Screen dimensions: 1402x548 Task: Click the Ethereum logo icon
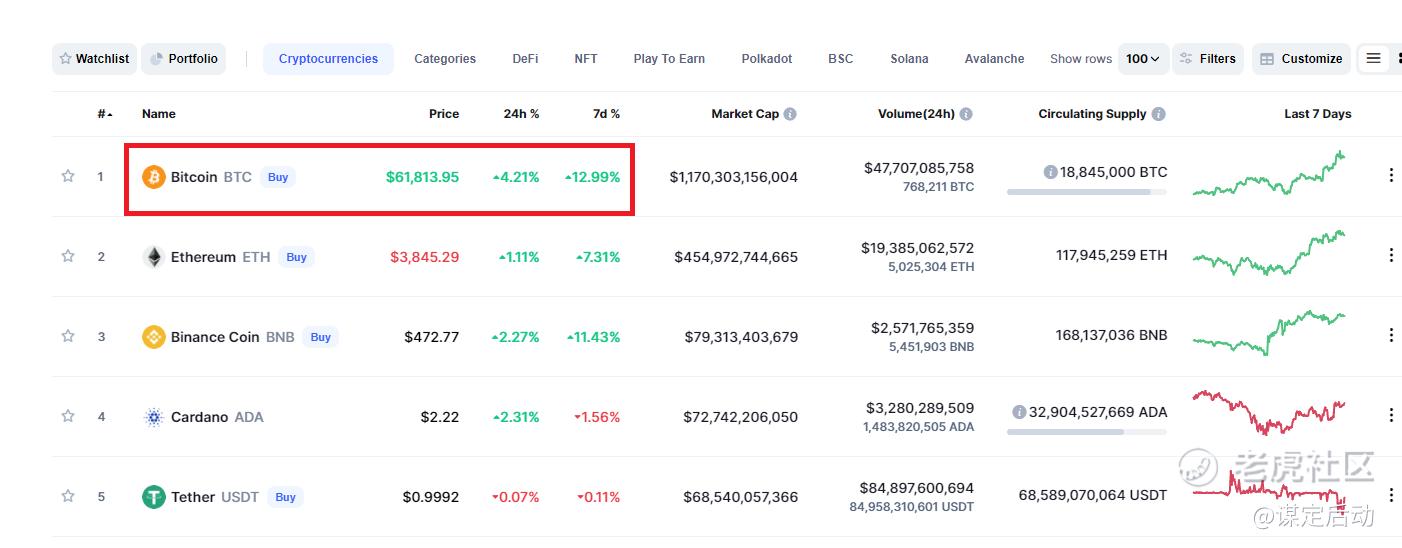pos(153,257)
